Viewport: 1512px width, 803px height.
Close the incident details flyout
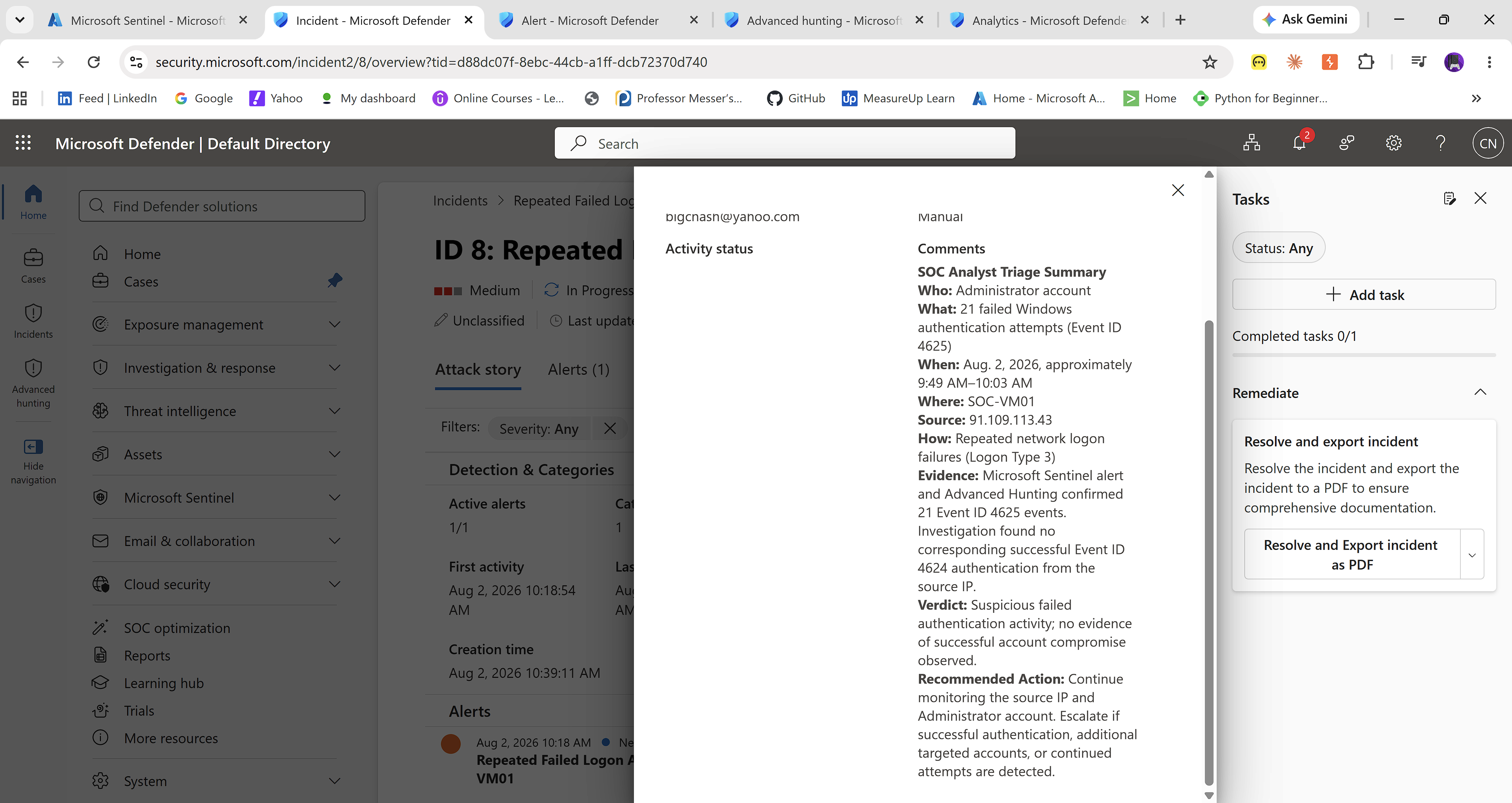[1177, 190]
